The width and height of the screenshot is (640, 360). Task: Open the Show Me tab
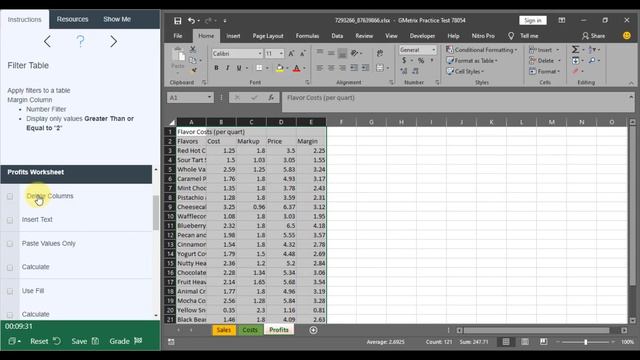pyautogui.click(x=117, y=19)
